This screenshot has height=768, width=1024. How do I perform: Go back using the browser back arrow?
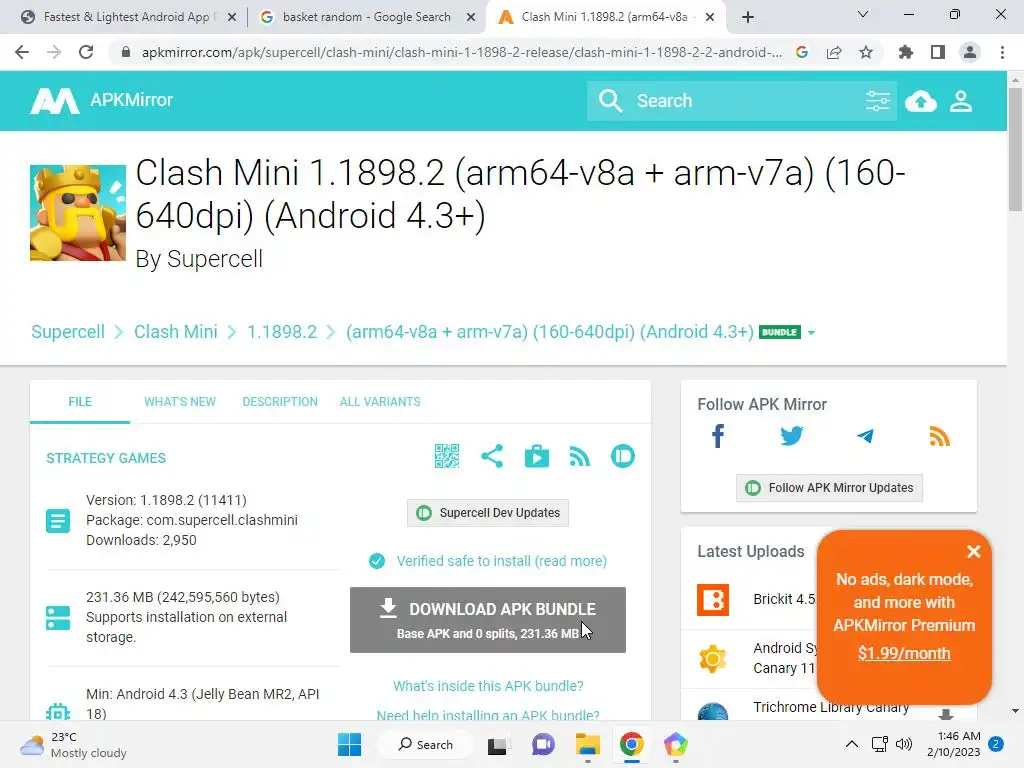tap(22, 52)
